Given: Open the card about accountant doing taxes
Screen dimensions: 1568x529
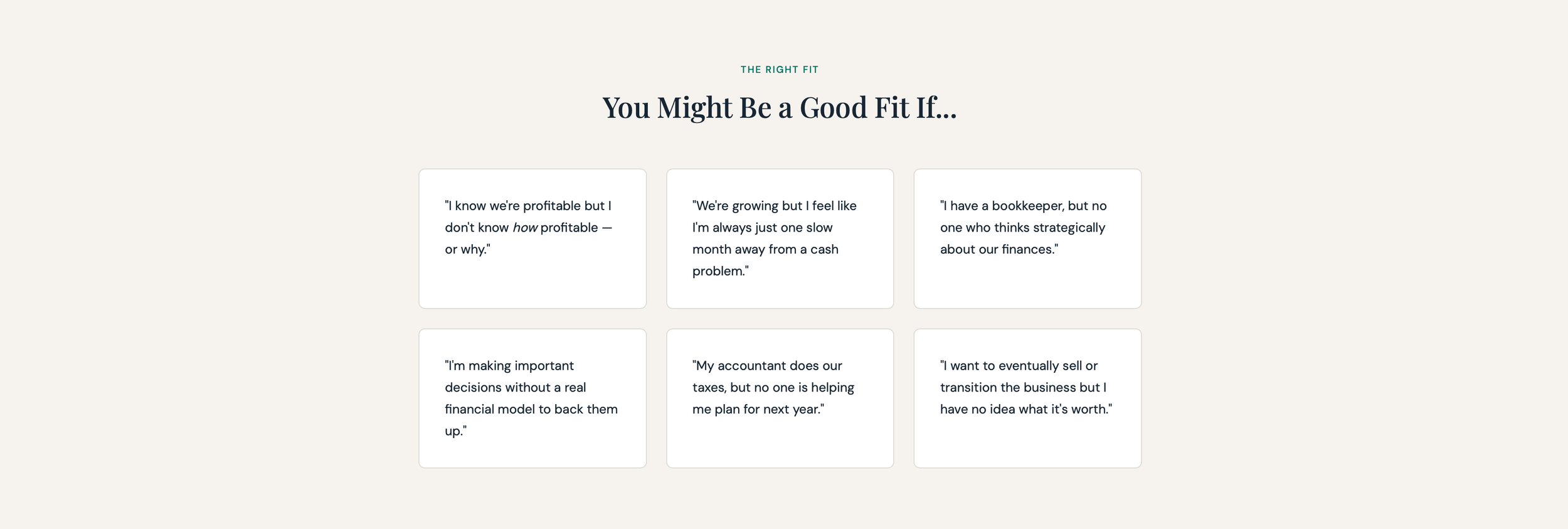Looking at the screenshot, I should [780, 398].
